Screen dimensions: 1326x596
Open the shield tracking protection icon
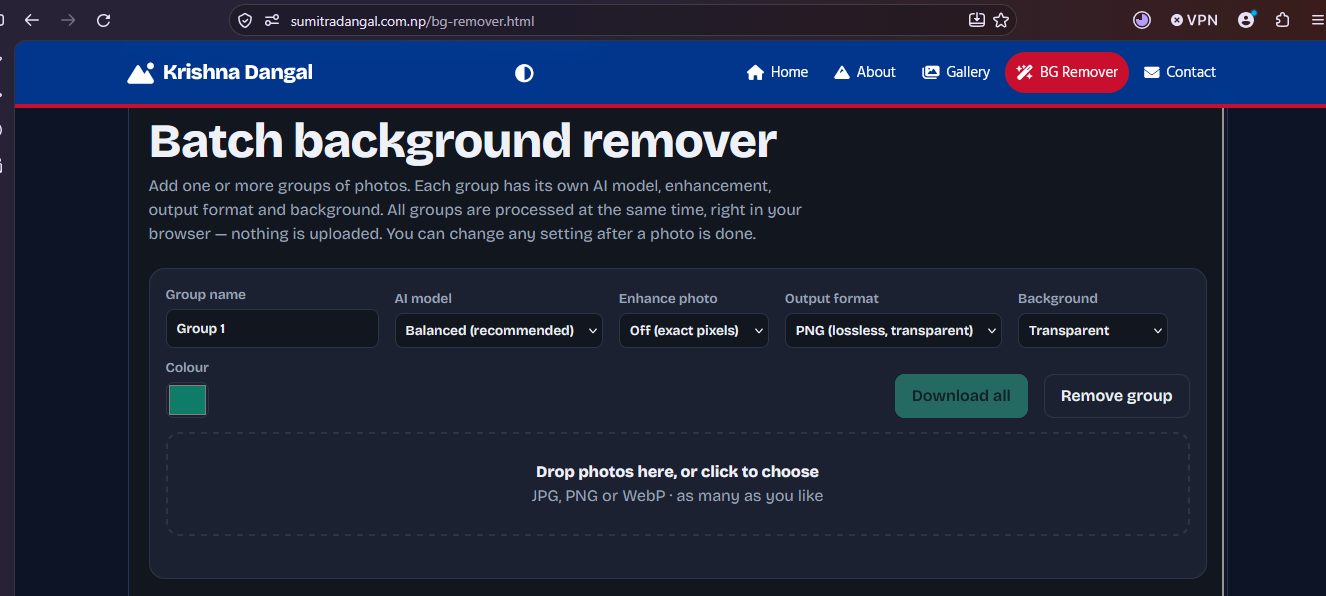click(247, 20)
